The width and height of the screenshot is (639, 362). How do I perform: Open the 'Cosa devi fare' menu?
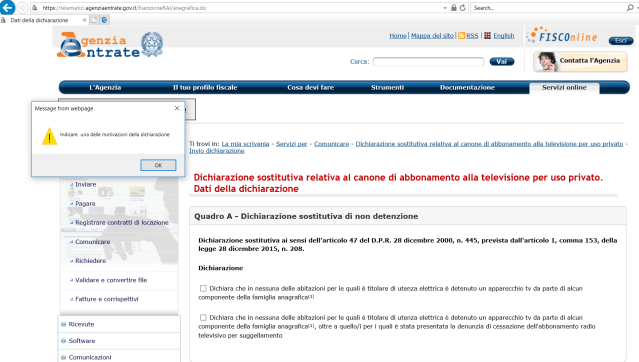[311, 87]
